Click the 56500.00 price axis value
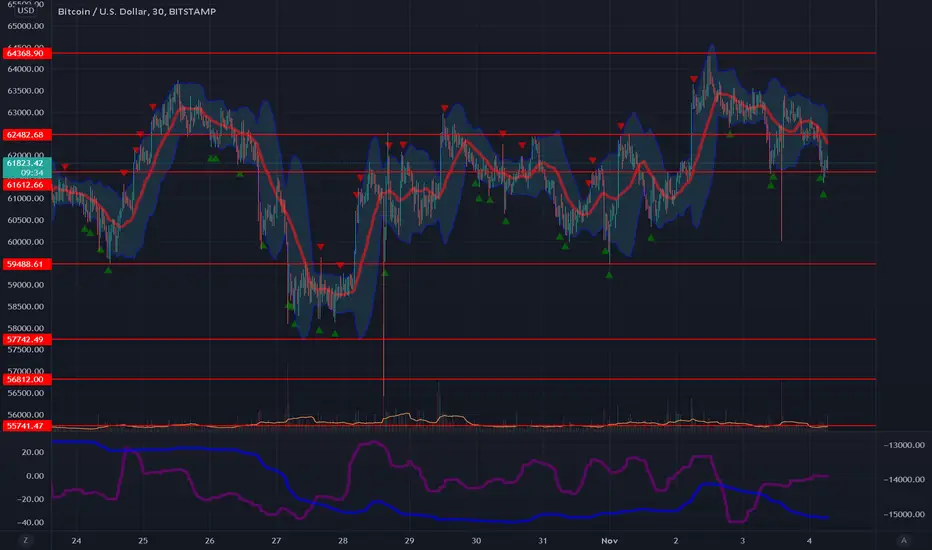The height and width of the screenshot is (550, 932). point(26,393)
